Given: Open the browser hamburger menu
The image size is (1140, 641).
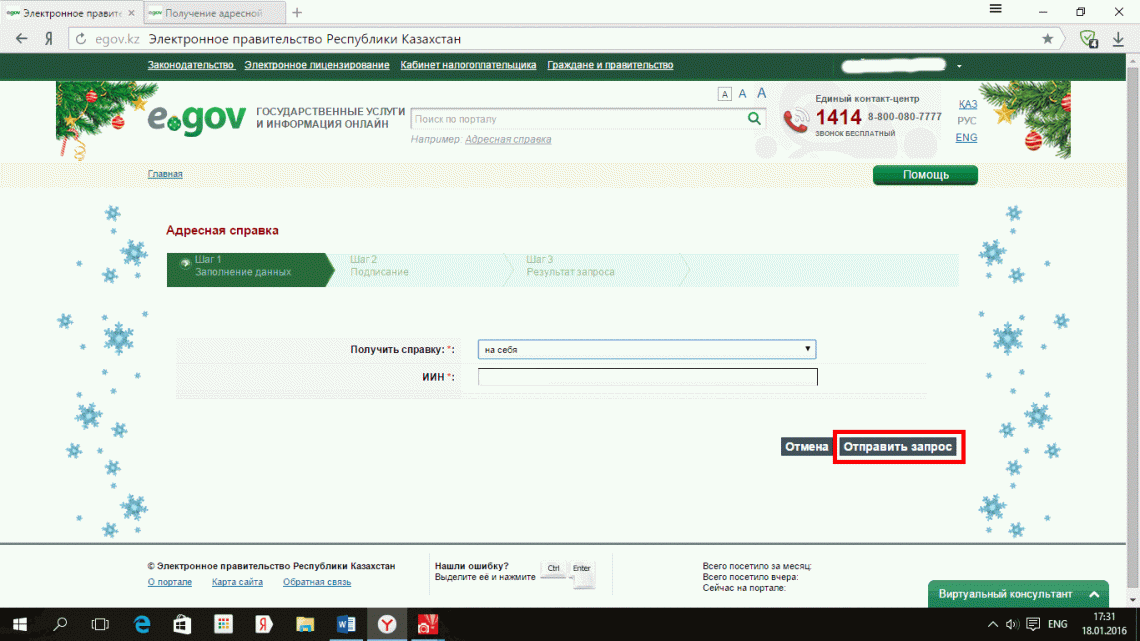Looking at the screenshot, I should coord(995,11).
